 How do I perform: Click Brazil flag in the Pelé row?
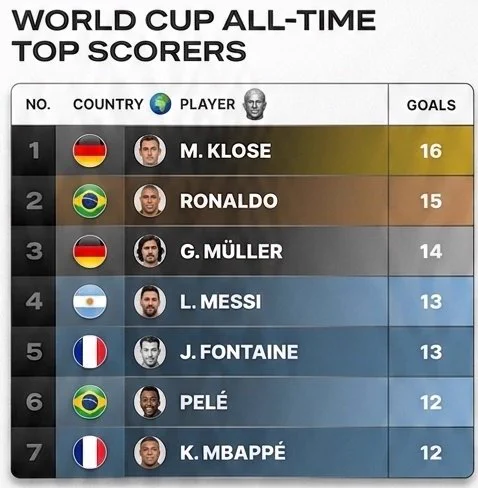point(90,402)
